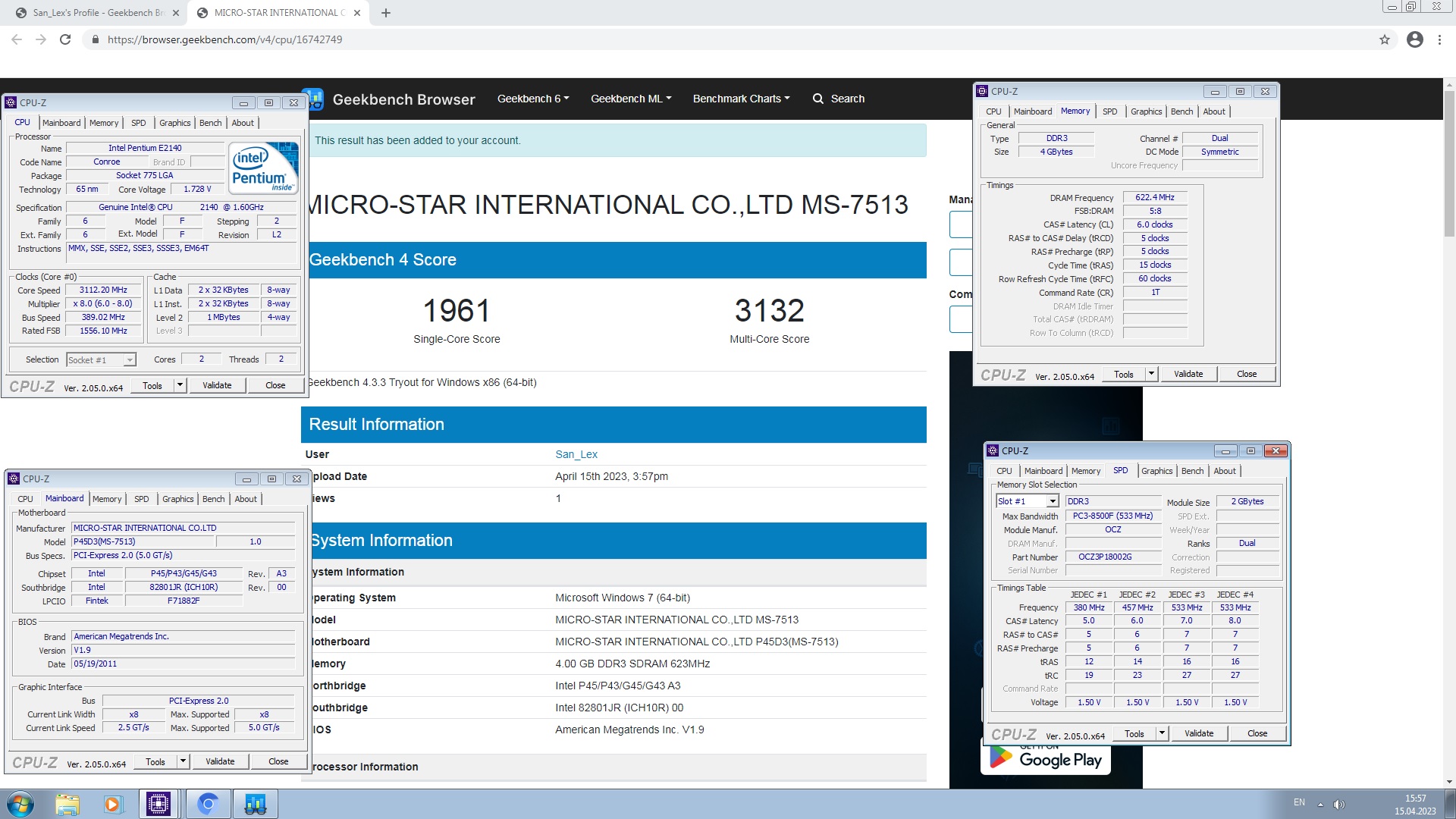Click the site lock icon in address bar
This screenshot has height=819, width=1456.
coord(95,39)
